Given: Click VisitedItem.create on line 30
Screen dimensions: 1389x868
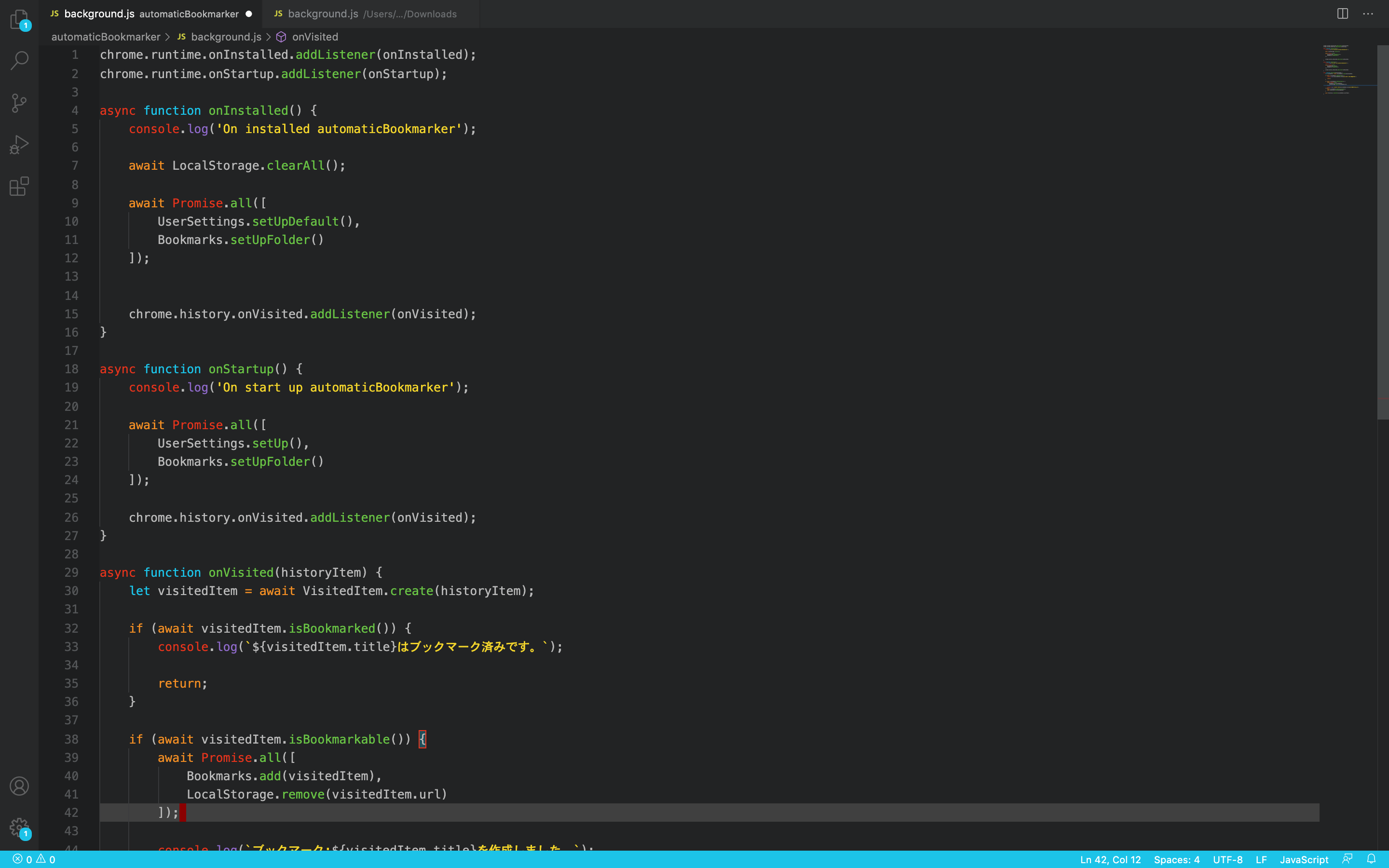Looking at the screenshot, I should tap(368, 591).
